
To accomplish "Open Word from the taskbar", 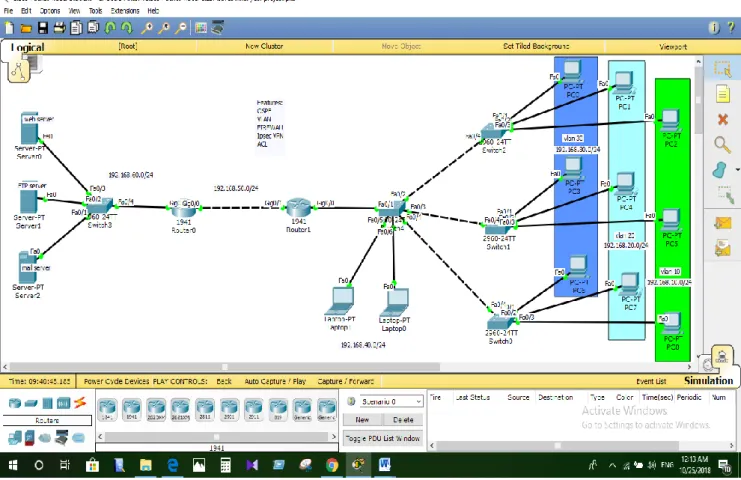I will [x=384, y=466].
